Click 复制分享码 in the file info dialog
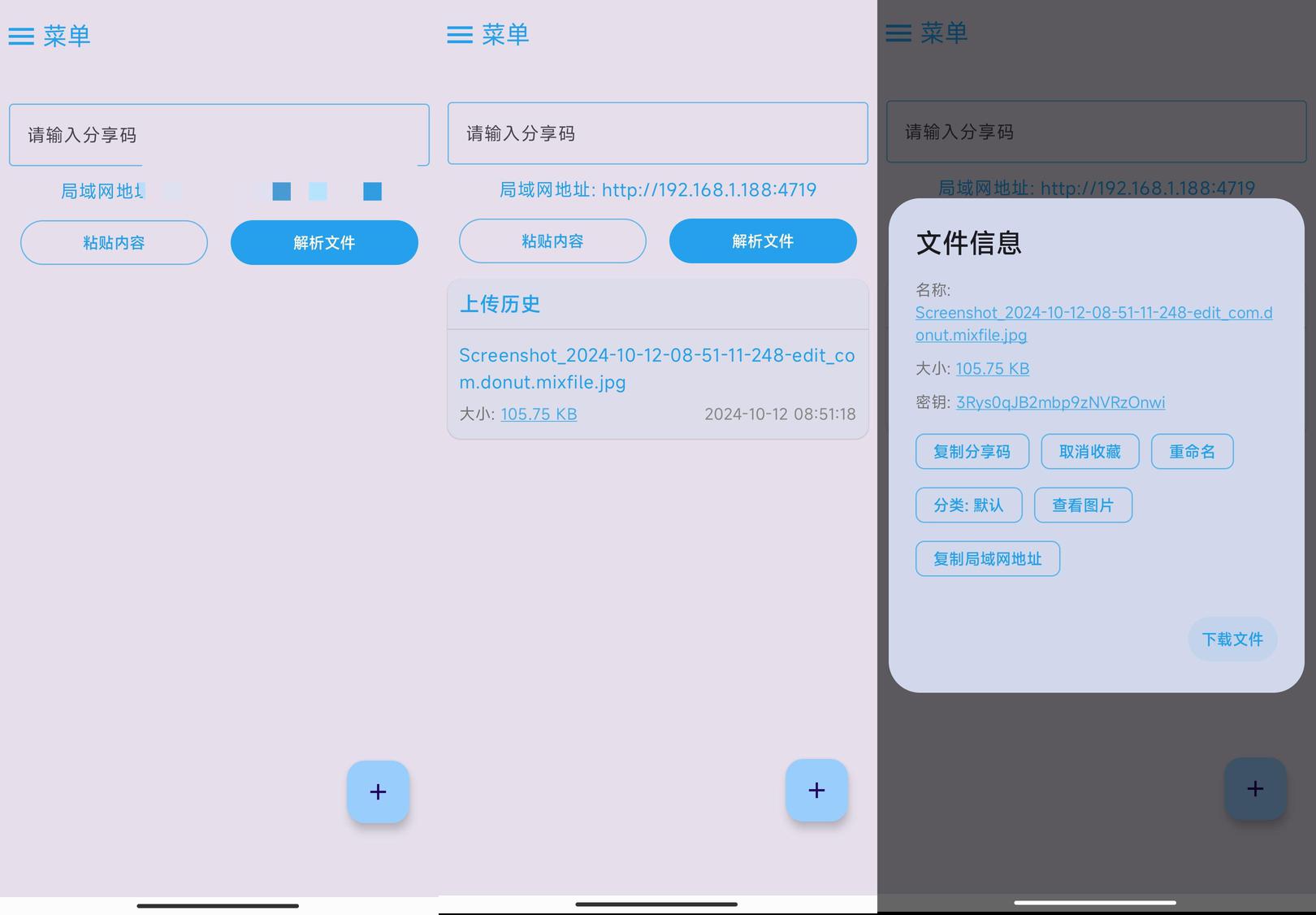Viewport: 1316px width, 915px height. tap(972, 452)
